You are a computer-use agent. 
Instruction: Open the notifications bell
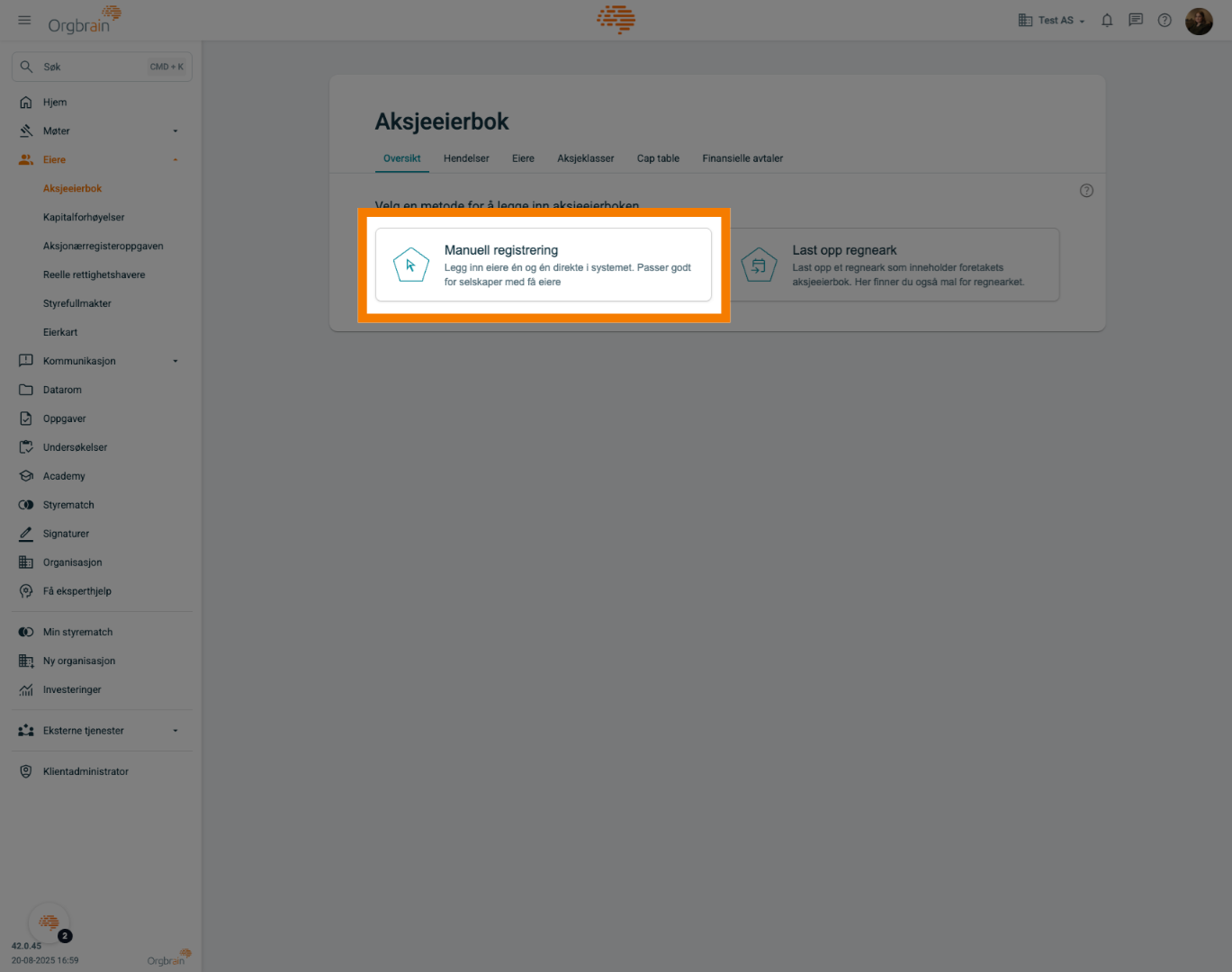pos(1107,20)
